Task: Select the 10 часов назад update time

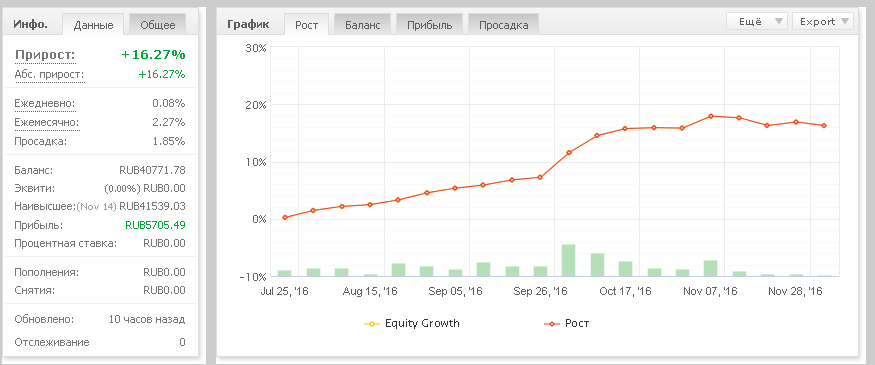Action: coord(147,320)
